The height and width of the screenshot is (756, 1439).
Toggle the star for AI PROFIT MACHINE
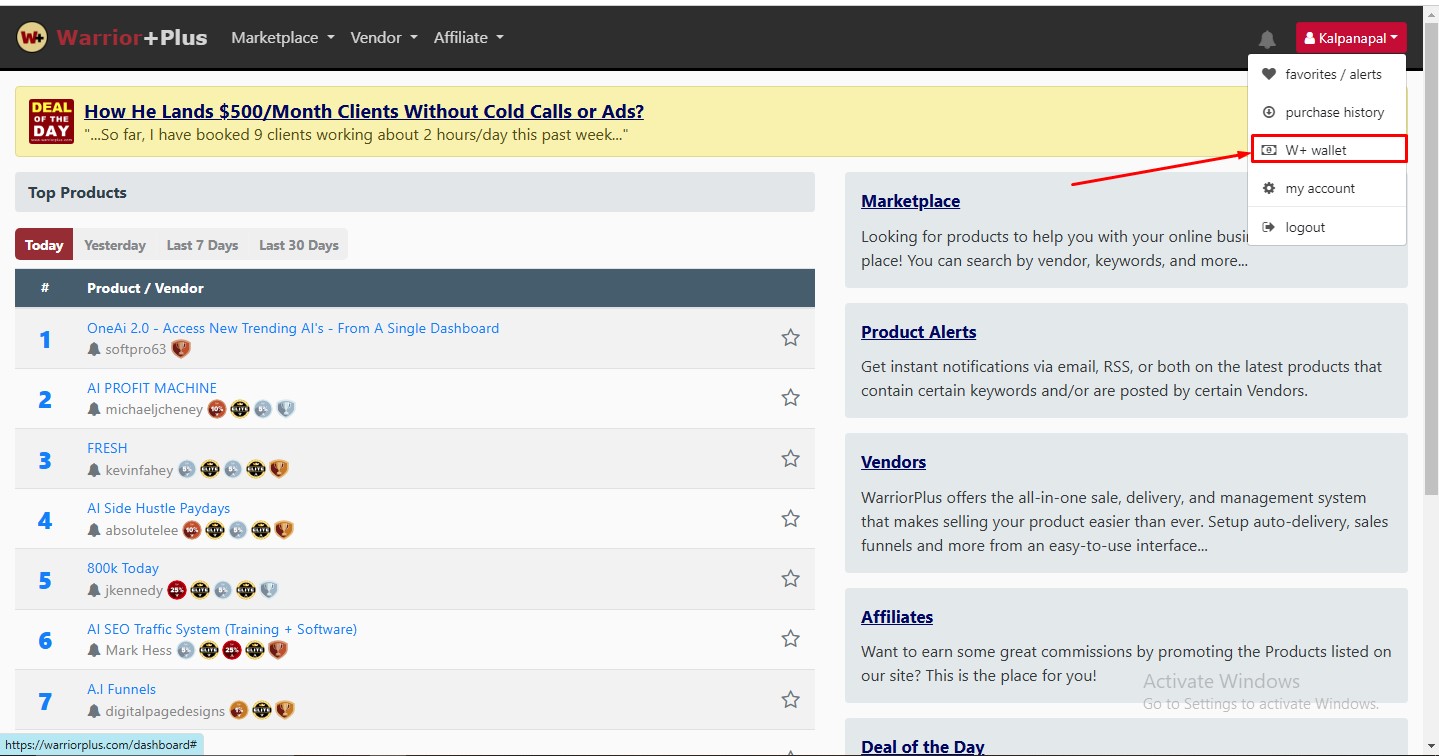tap(790, 398)
